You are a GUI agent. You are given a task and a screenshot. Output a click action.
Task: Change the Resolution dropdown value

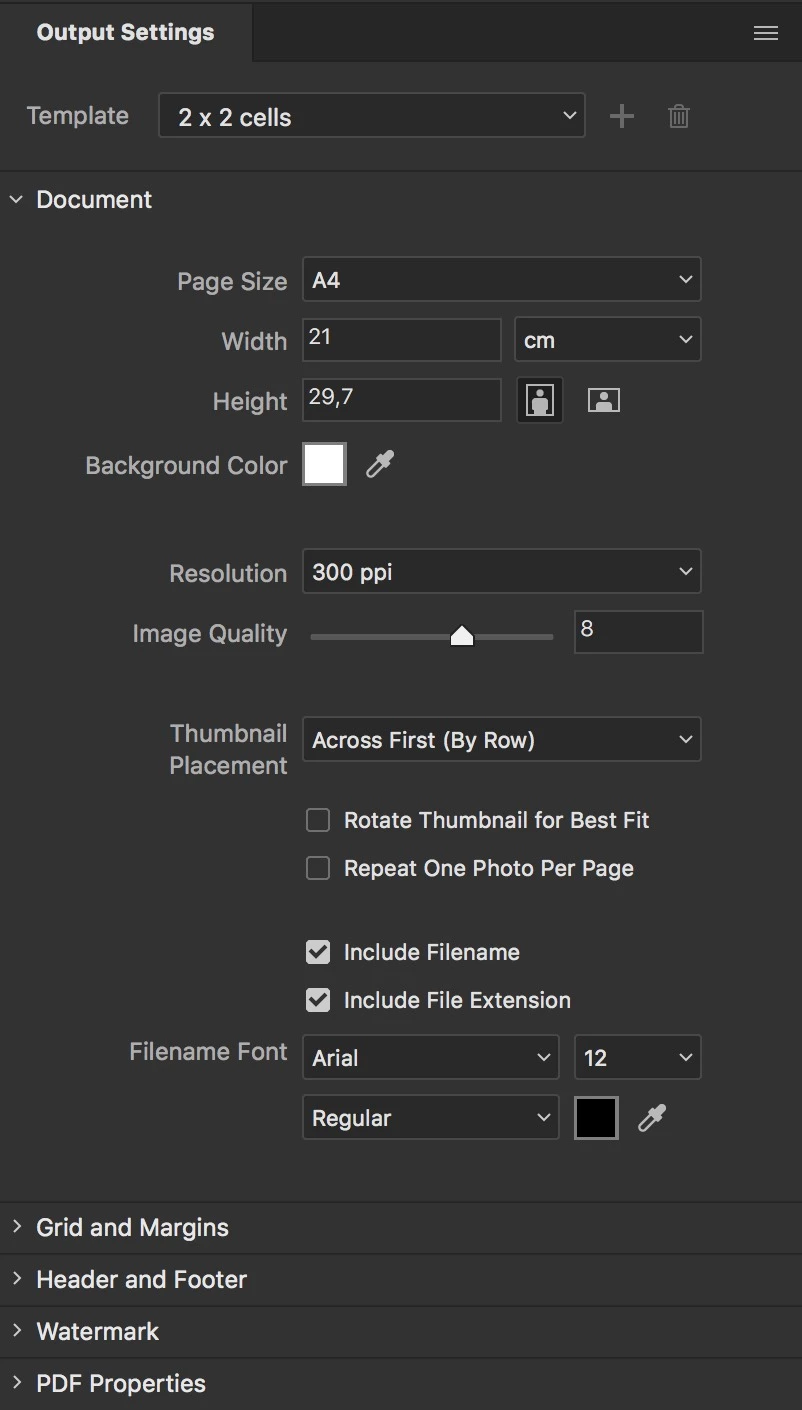point(501,572)
